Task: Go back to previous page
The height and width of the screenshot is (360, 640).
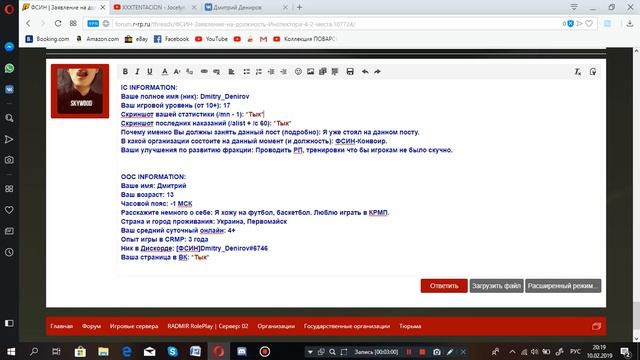Action: click(x=28, y=24)
